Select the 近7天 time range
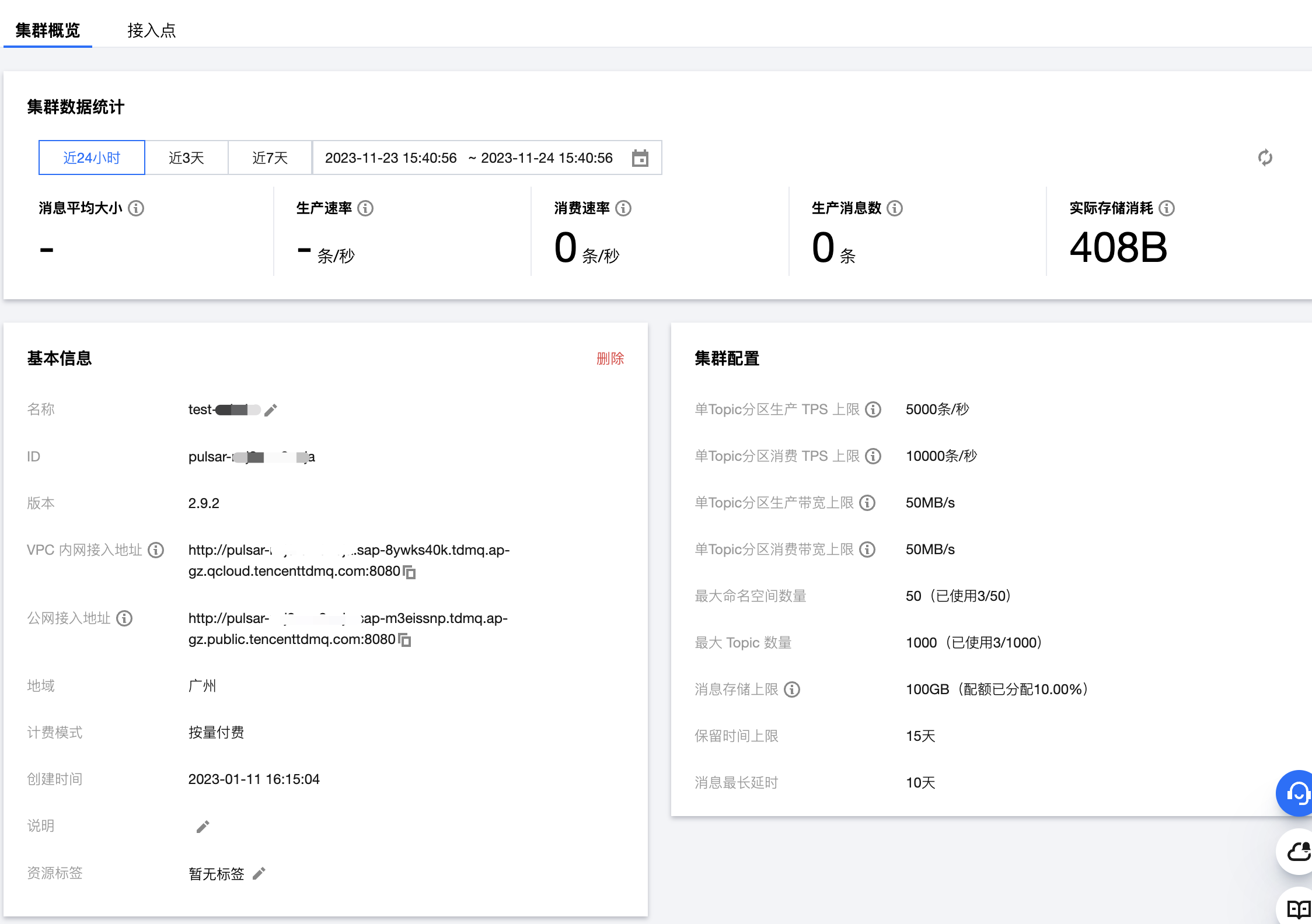Viewport: 1312px width, 924px height. (x=270, y=158)
